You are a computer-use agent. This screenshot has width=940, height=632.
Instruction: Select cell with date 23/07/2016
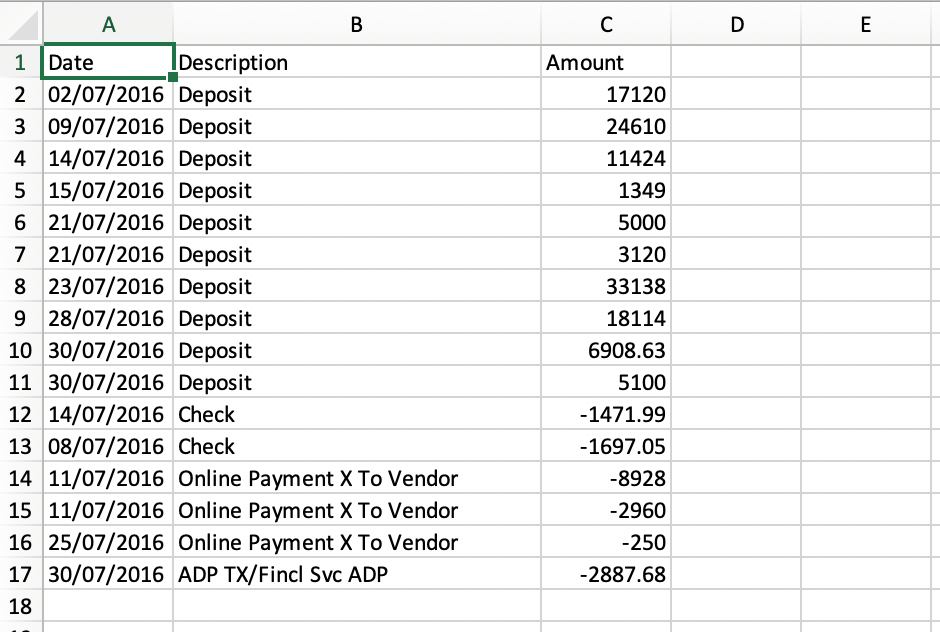108,286
